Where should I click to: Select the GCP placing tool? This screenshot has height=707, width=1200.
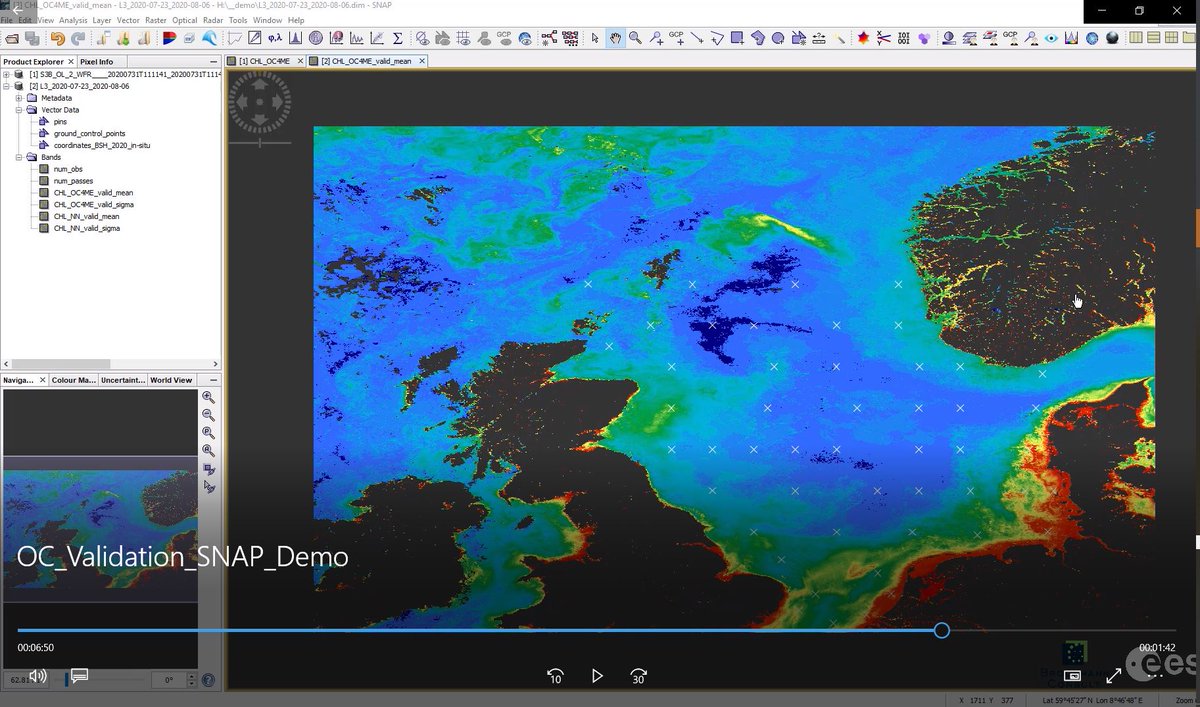(676, 38)
